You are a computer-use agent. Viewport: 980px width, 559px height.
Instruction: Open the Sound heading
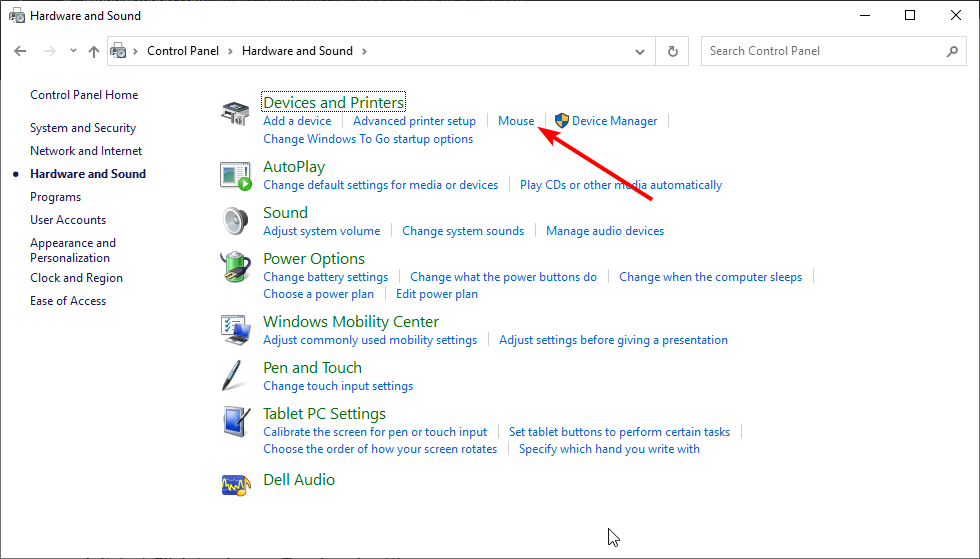click(285, 213)
